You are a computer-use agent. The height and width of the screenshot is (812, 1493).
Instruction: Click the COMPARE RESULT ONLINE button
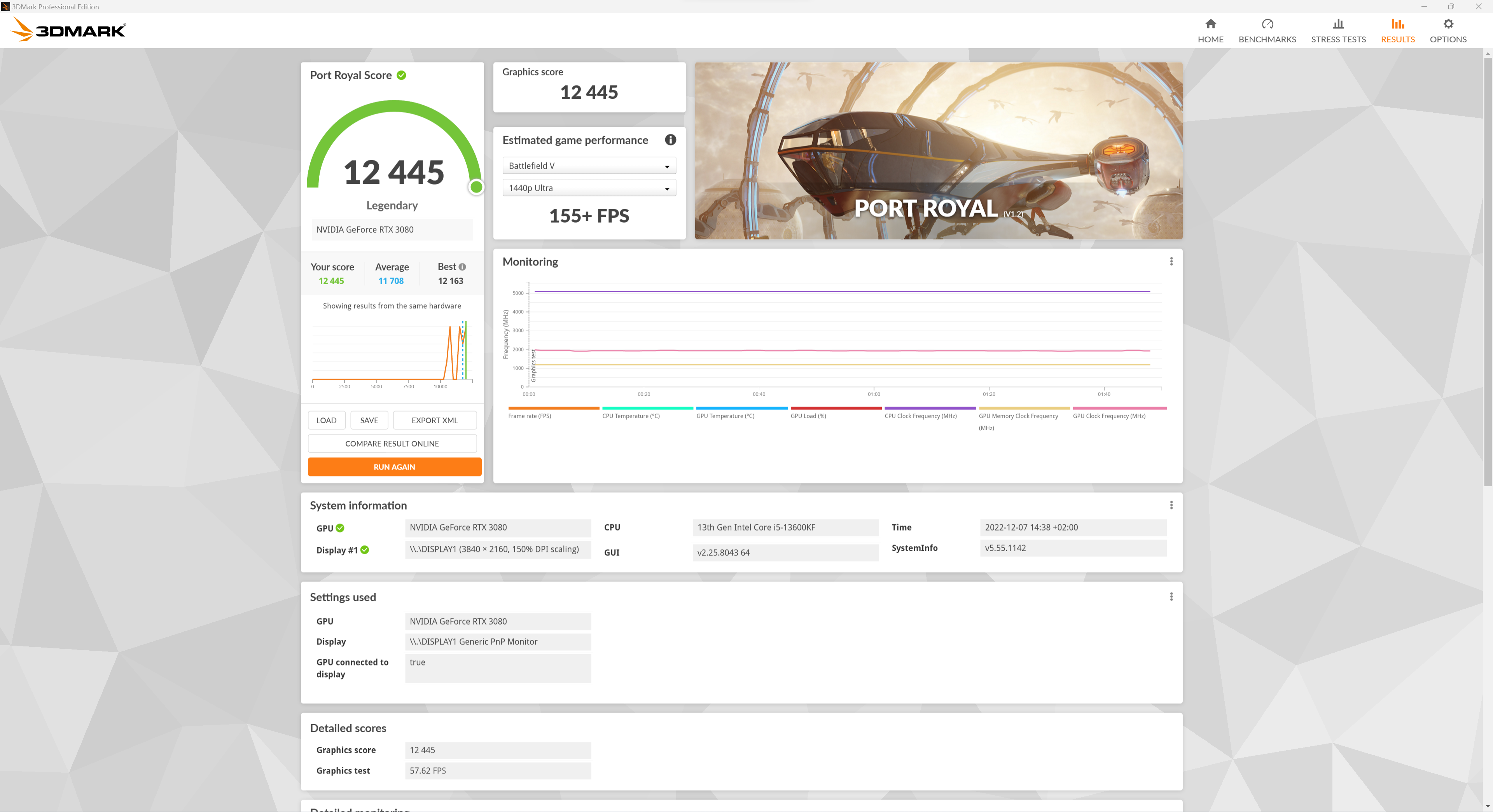(x=393, y=443)
